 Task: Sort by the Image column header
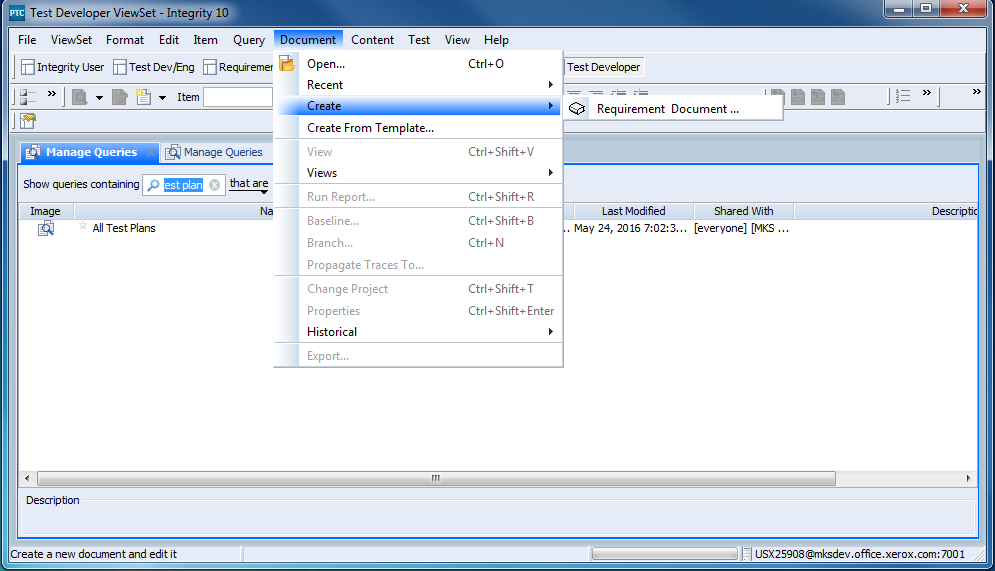point(46,211)
